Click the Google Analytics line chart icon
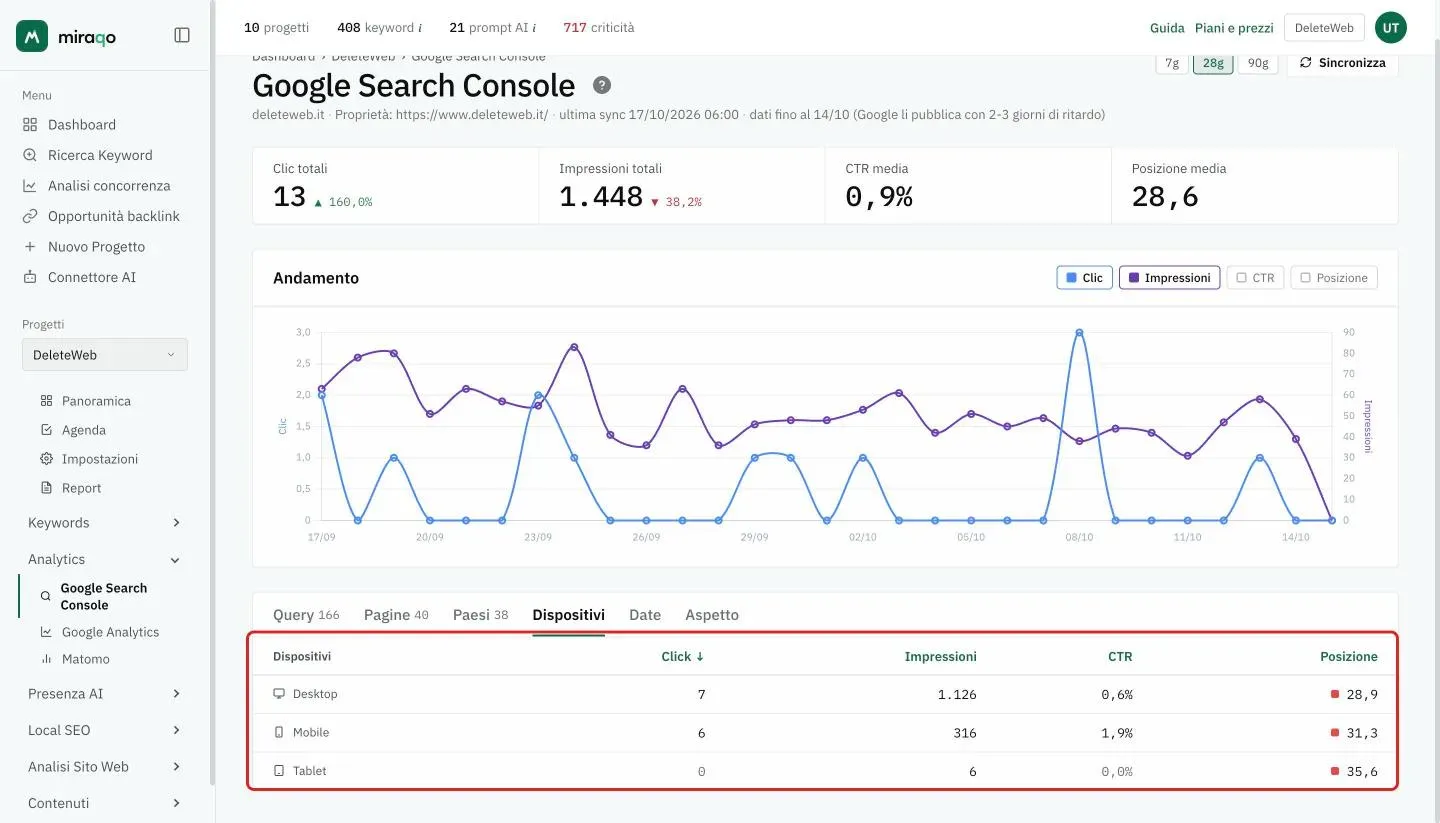 pos(46,632)
